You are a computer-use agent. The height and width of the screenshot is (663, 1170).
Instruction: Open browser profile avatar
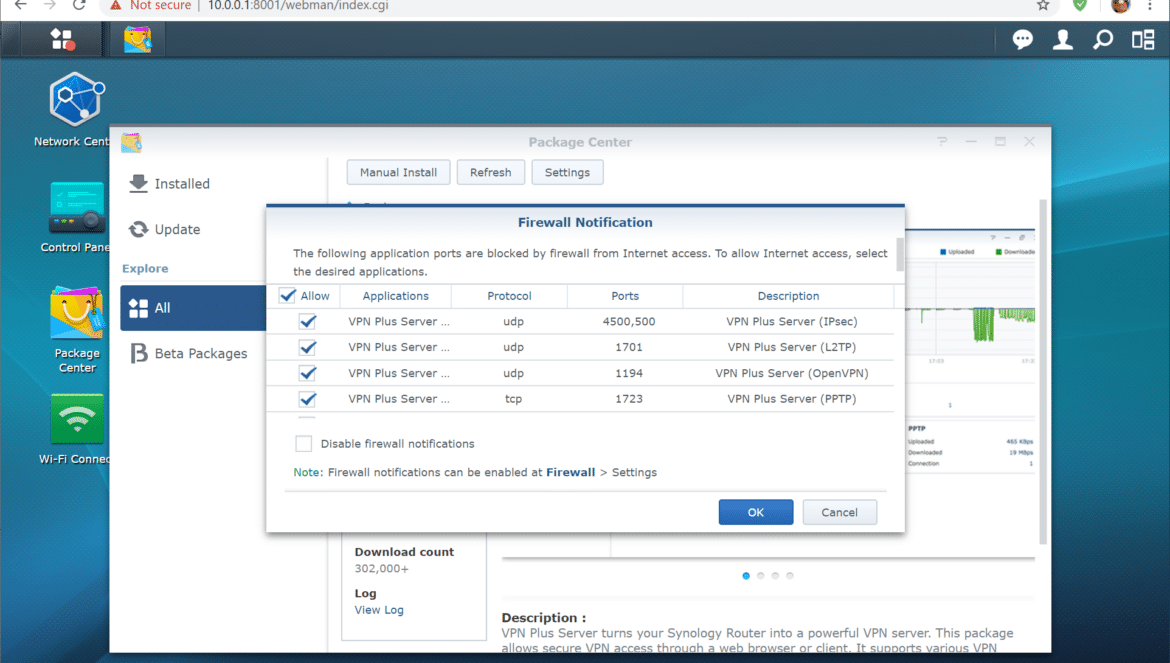click(1120, 6)
